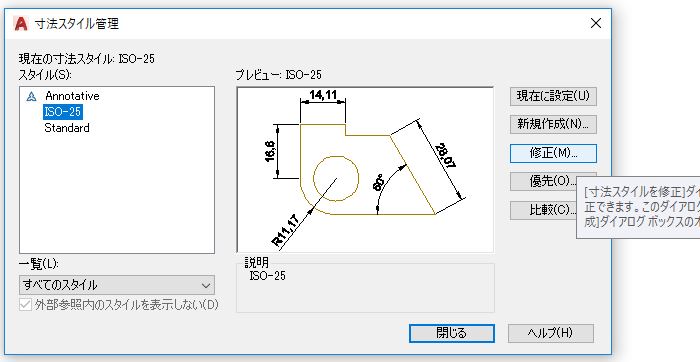The width and height of the screenshot is (700, 362).
Task: Click the dialog title 寸法スタイル管理
Action: tap(77, 24)
